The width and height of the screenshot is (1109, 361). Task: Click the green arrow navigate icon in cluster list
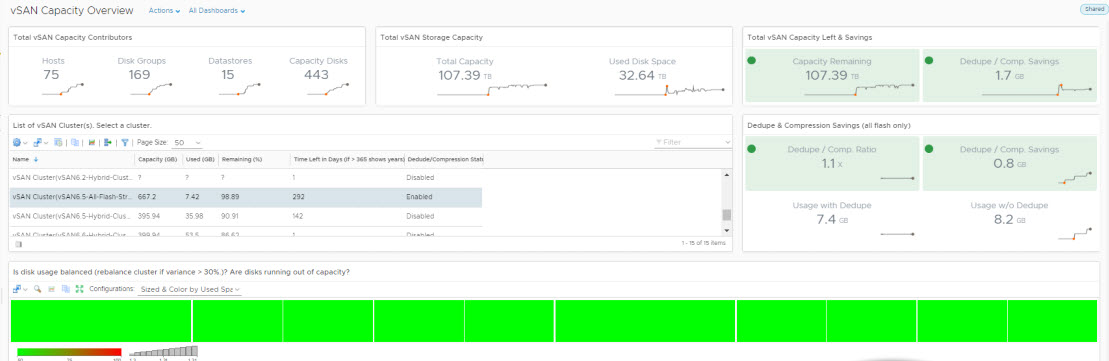pos(108,142)
